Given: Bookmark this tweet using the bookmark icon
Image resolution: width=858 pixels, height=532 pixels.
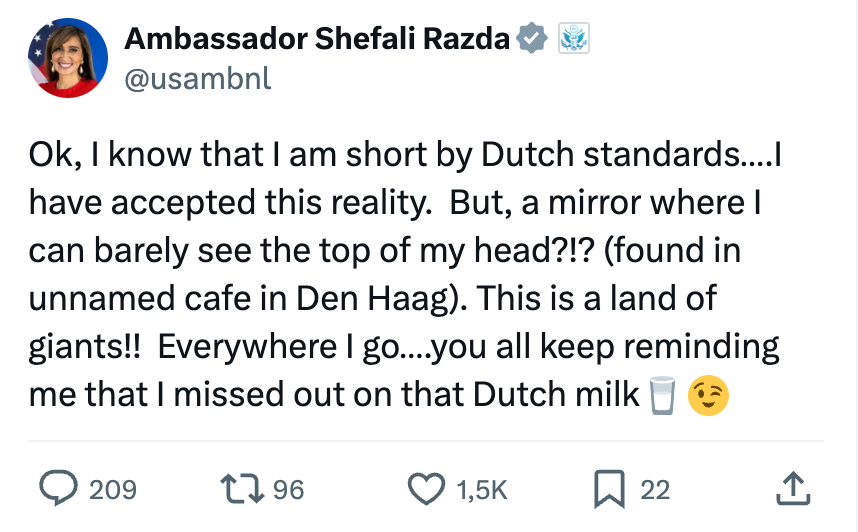Looking at the screenshot, I should click(609, 489).
